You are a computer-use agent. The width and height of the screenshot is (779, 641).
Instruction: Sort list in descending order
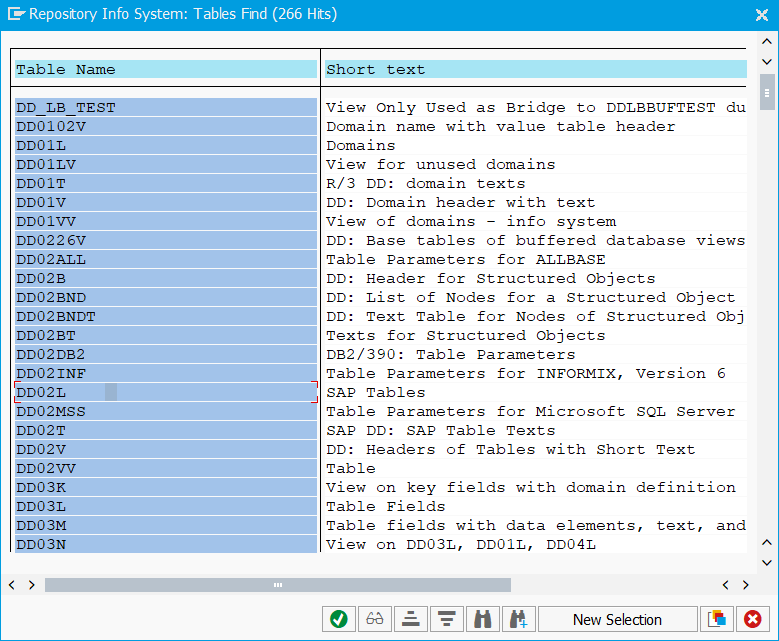[447, 619]
